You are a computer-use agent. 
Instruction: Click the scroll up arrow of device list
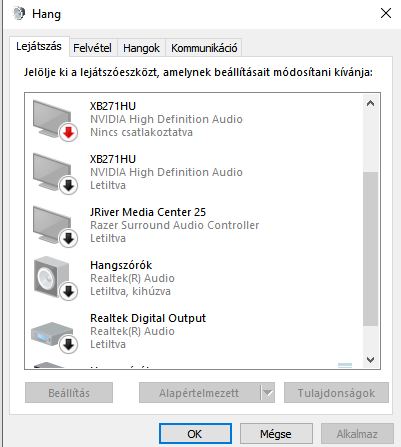(370, 103)
